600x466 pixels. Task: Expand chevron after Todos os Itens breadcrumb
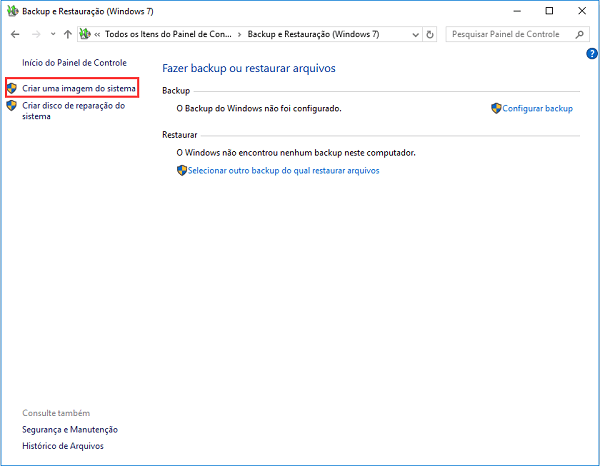[x=238, y=34]
